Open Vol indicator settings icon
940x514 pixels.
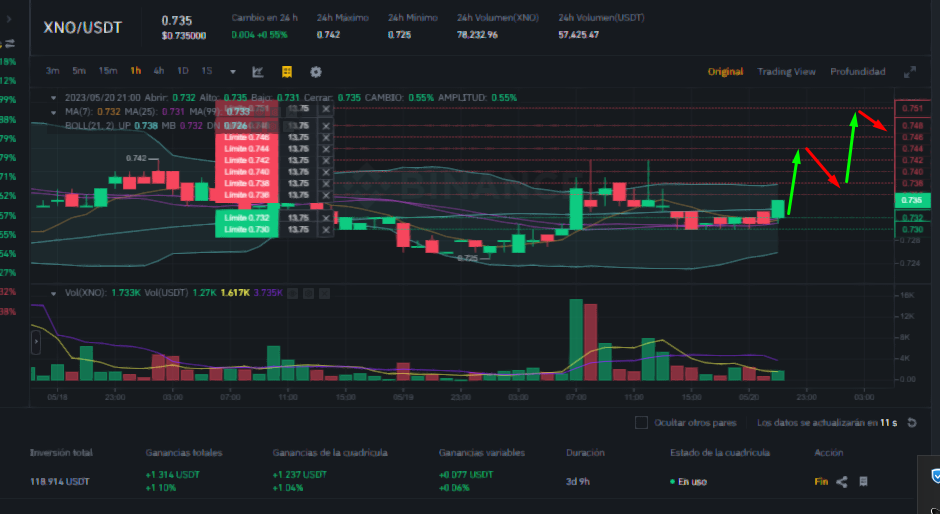[308, 293]
